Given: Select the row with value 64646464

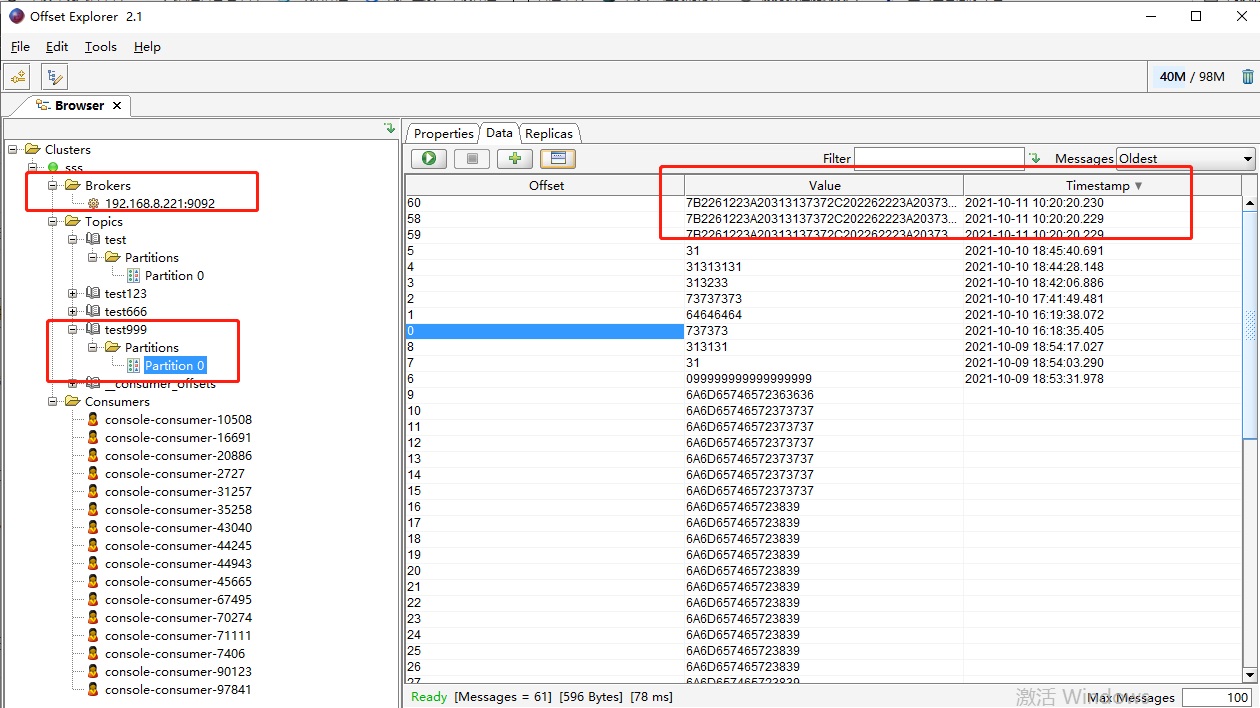Looking at the screenshot, I should (x=824, y=315).
